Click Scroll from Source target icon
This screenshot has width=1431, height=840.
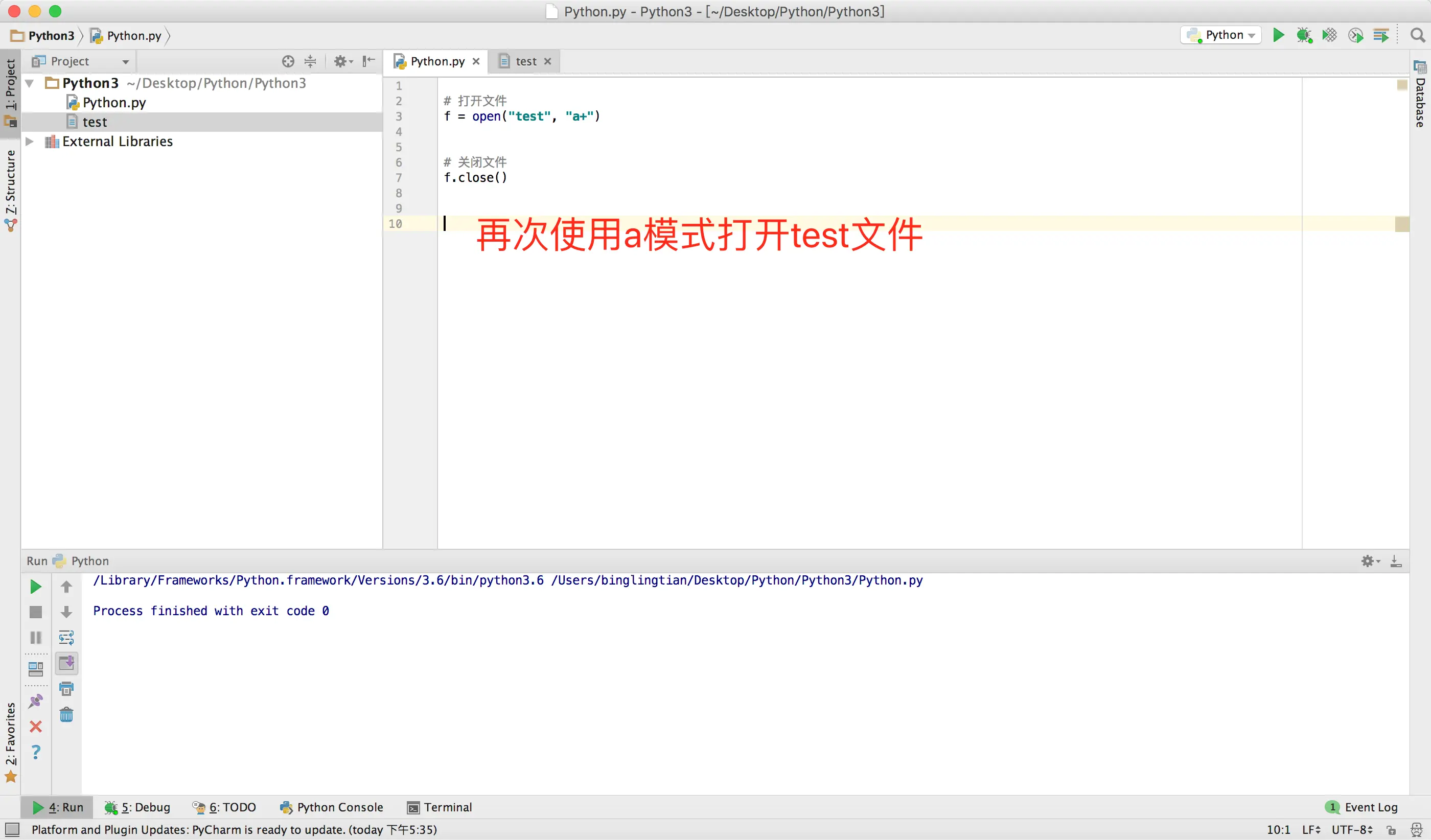coord(288,61)
